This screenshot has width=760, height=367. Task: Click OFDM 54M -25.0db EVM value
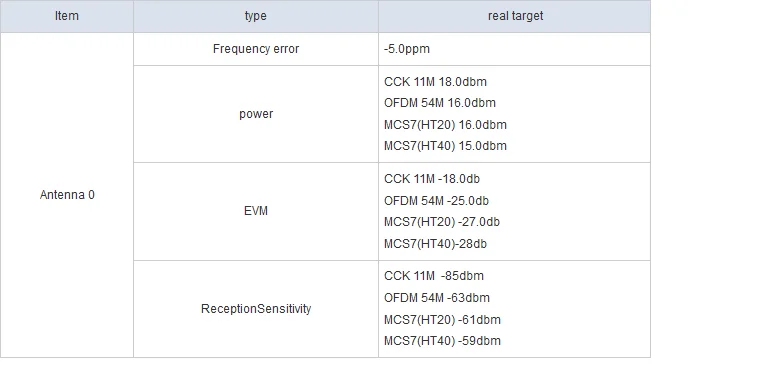click(437, 201)
